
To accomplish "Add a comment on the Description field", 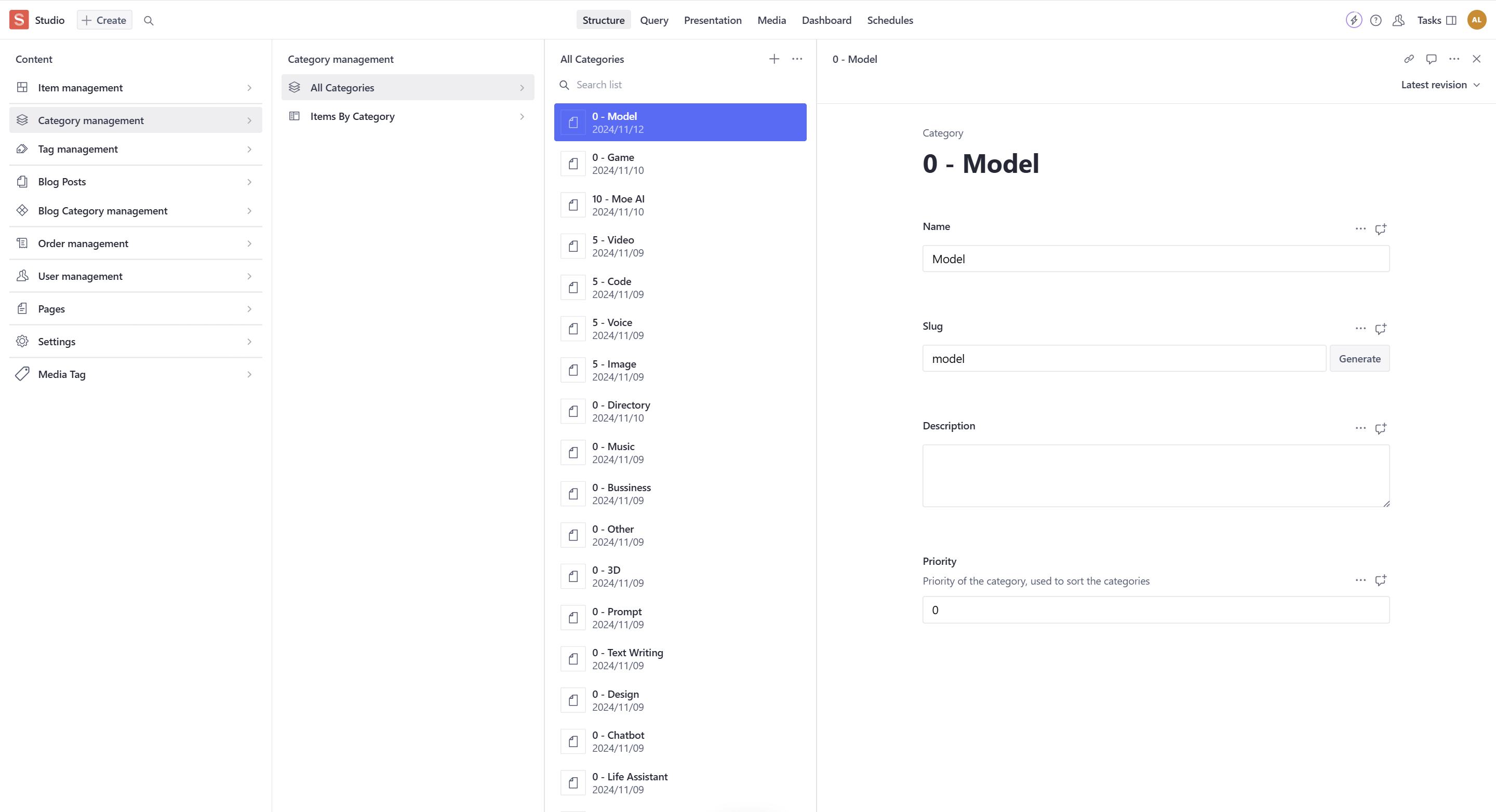I will 1381,428.
